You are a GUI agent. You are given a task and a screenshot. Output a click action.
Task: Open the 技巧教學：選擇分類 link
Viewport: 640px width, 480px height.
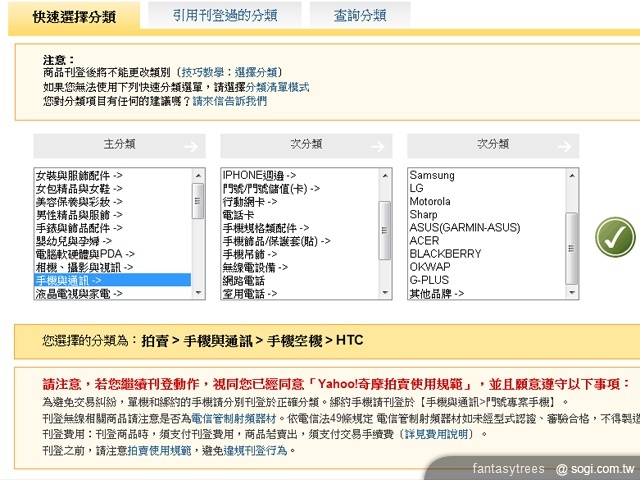pyautogui.click(x=230, y=73)
